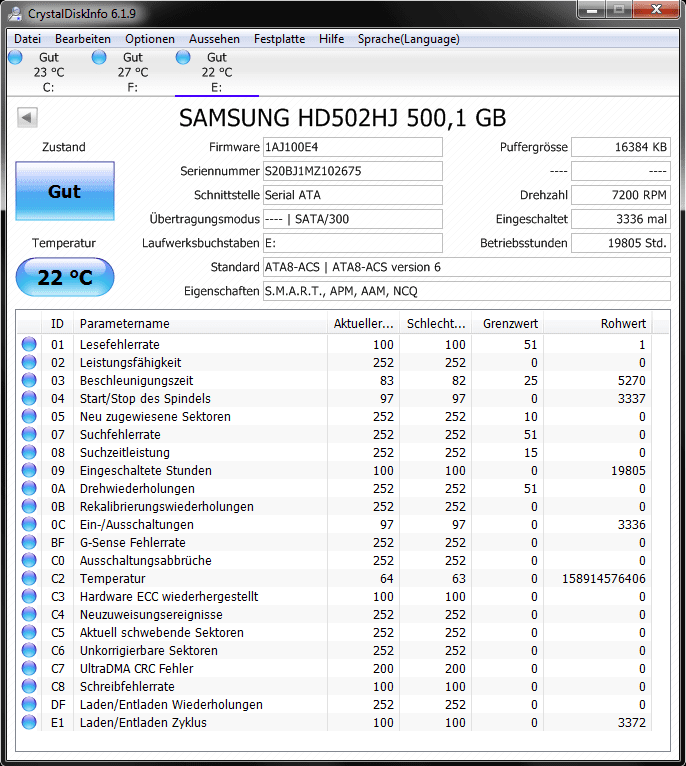Click raw value 3372 in Laden/Entladen Zyklus row
The height and width of the screenshot is (766, 686).
[632, 723]
